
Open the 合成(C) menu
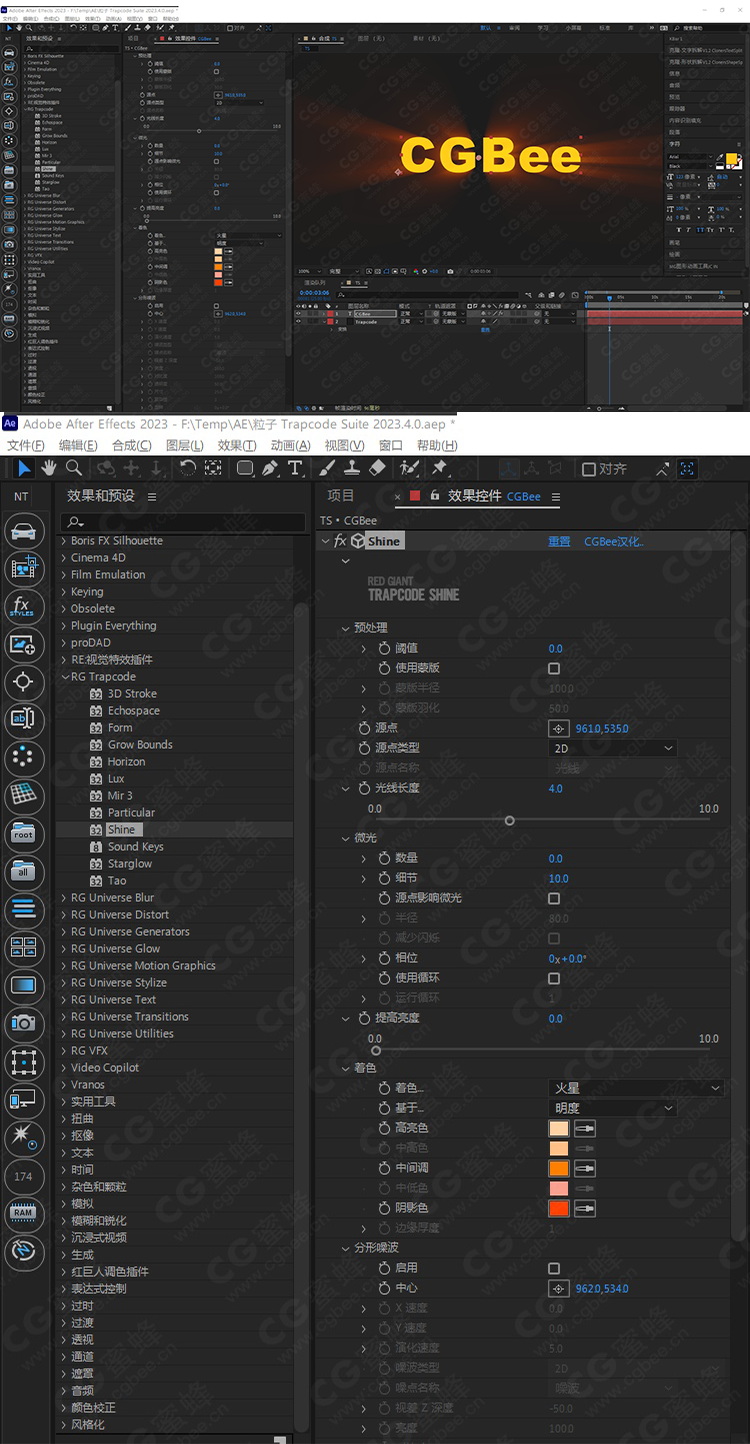[x=132, y=445]
